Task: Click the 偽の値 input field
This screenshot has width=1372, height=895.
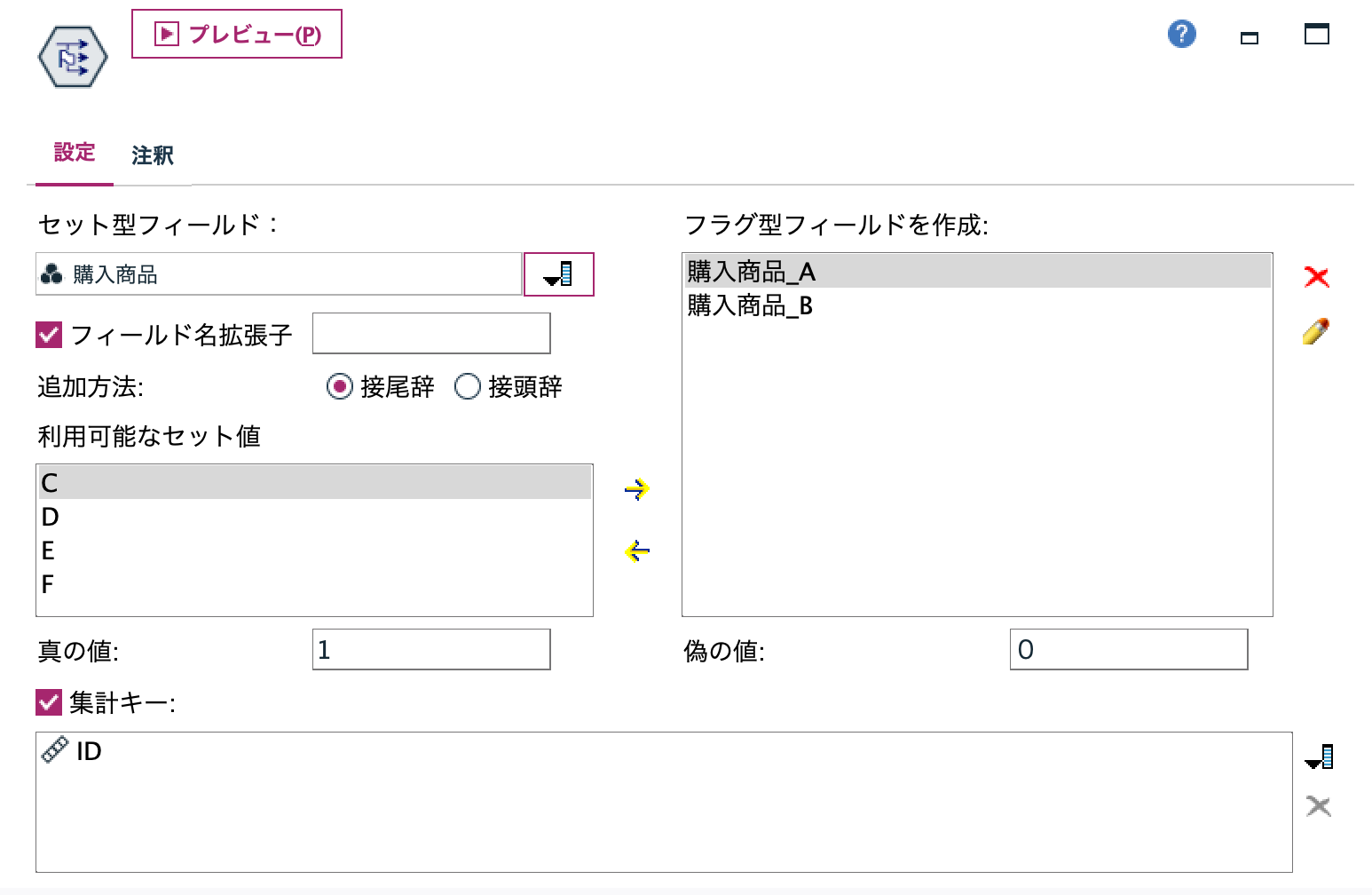Action: (1127, 650)
